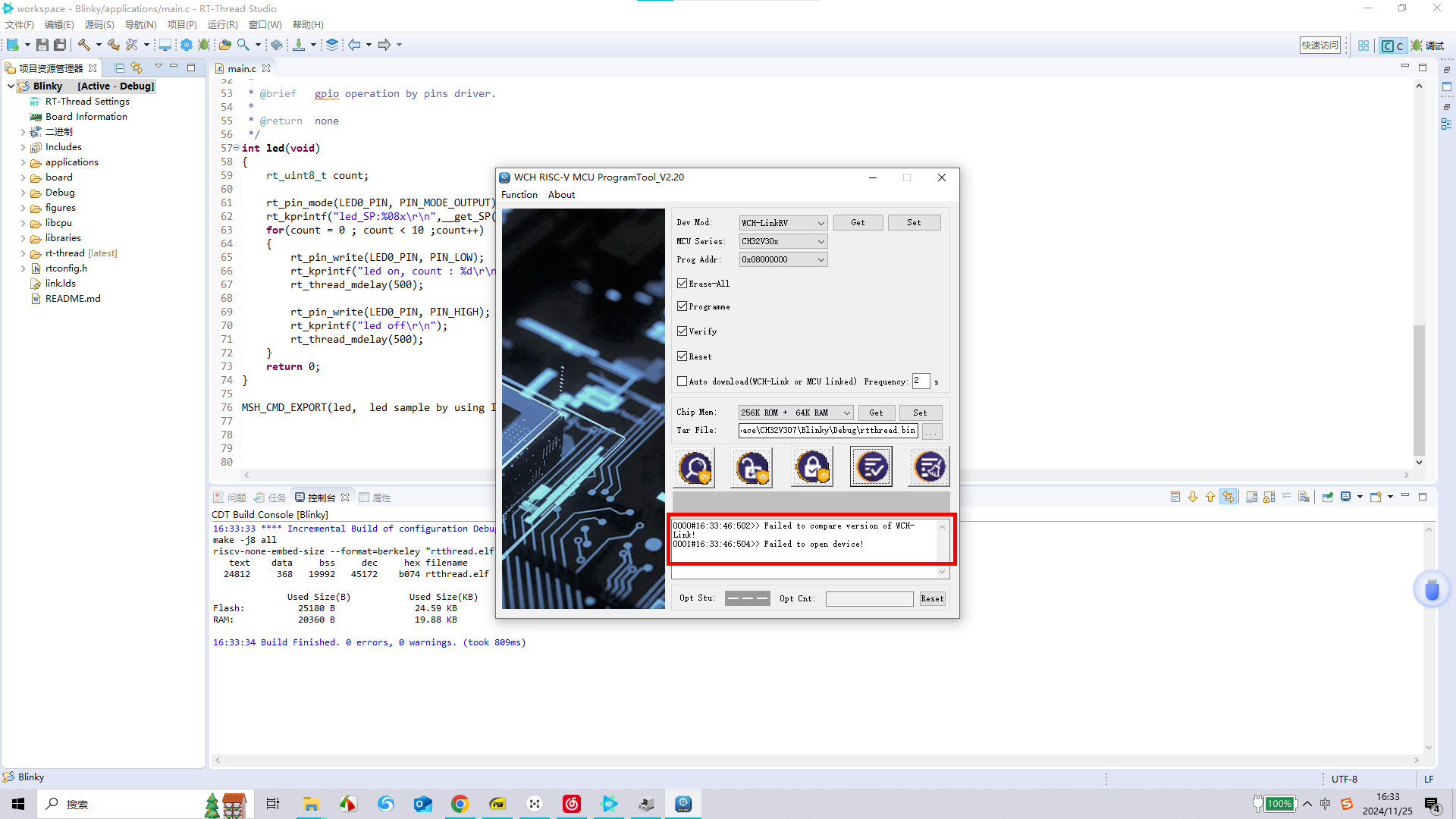Click the remove code protection icon in ProgramTool
The image size is (1456, 819).
click(752, 467)
